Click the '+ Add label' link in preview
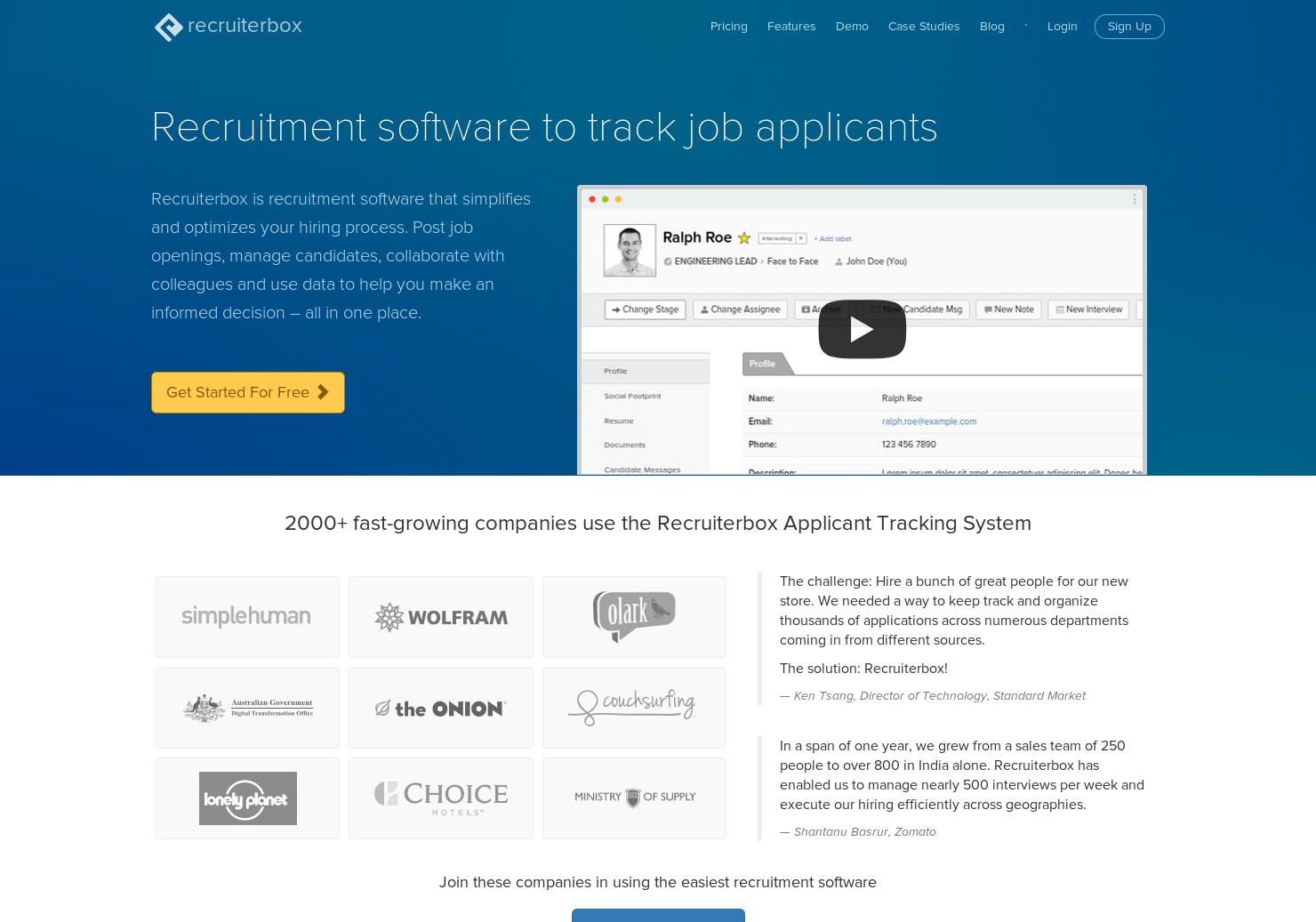 (x=832, y=239)
